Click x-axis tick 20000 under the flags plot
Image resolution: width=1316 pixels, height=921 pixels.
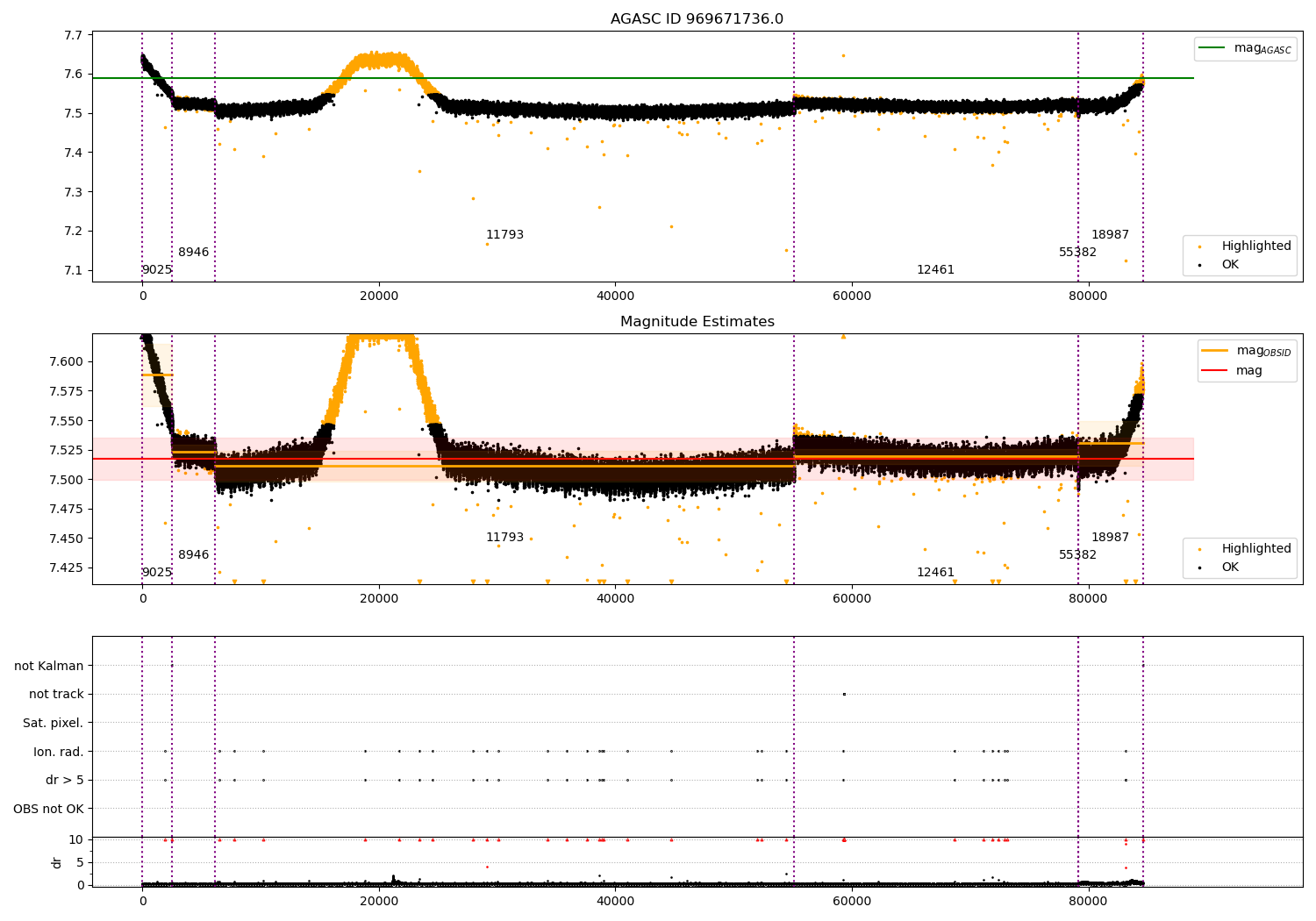point(379,902)
